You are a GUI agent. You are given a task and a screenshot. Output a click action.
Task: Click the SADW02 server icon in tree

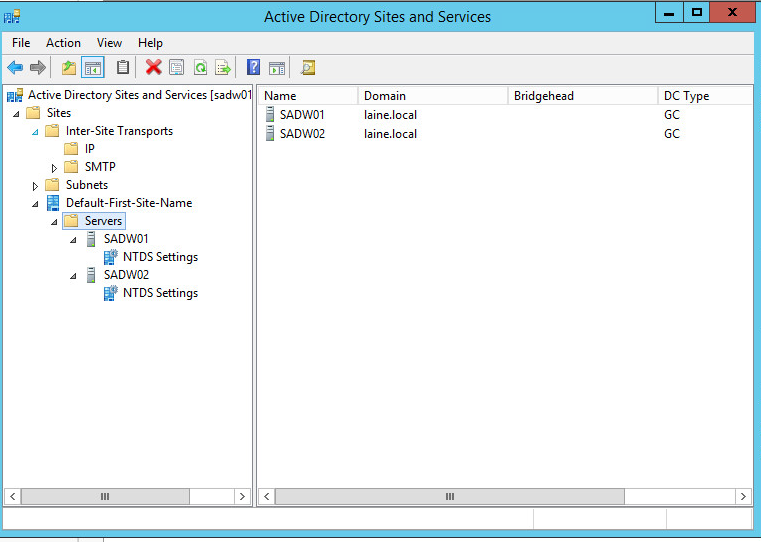91,275
